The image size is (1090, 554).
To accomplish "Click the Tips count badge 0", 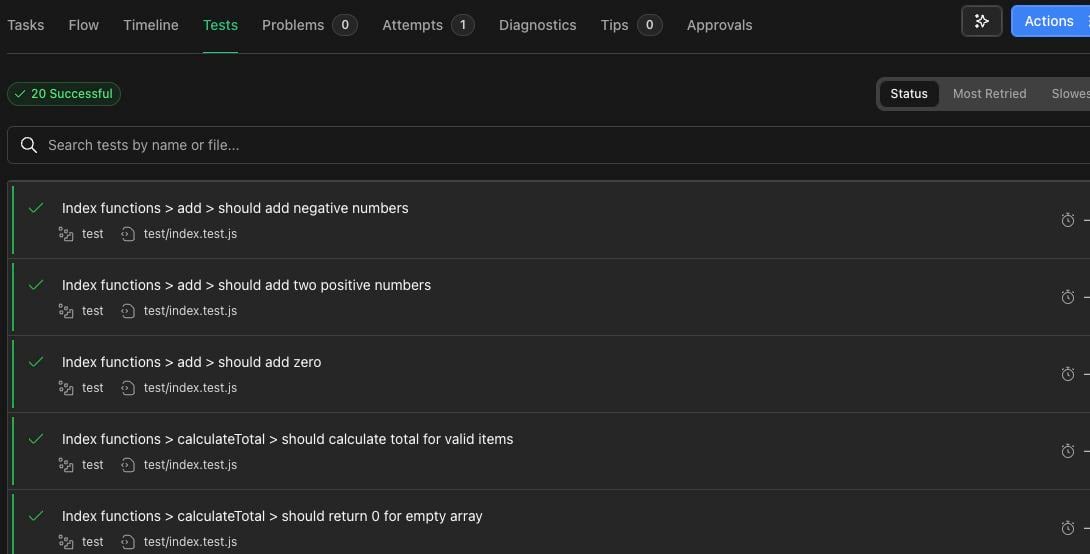I will [649, 25].
